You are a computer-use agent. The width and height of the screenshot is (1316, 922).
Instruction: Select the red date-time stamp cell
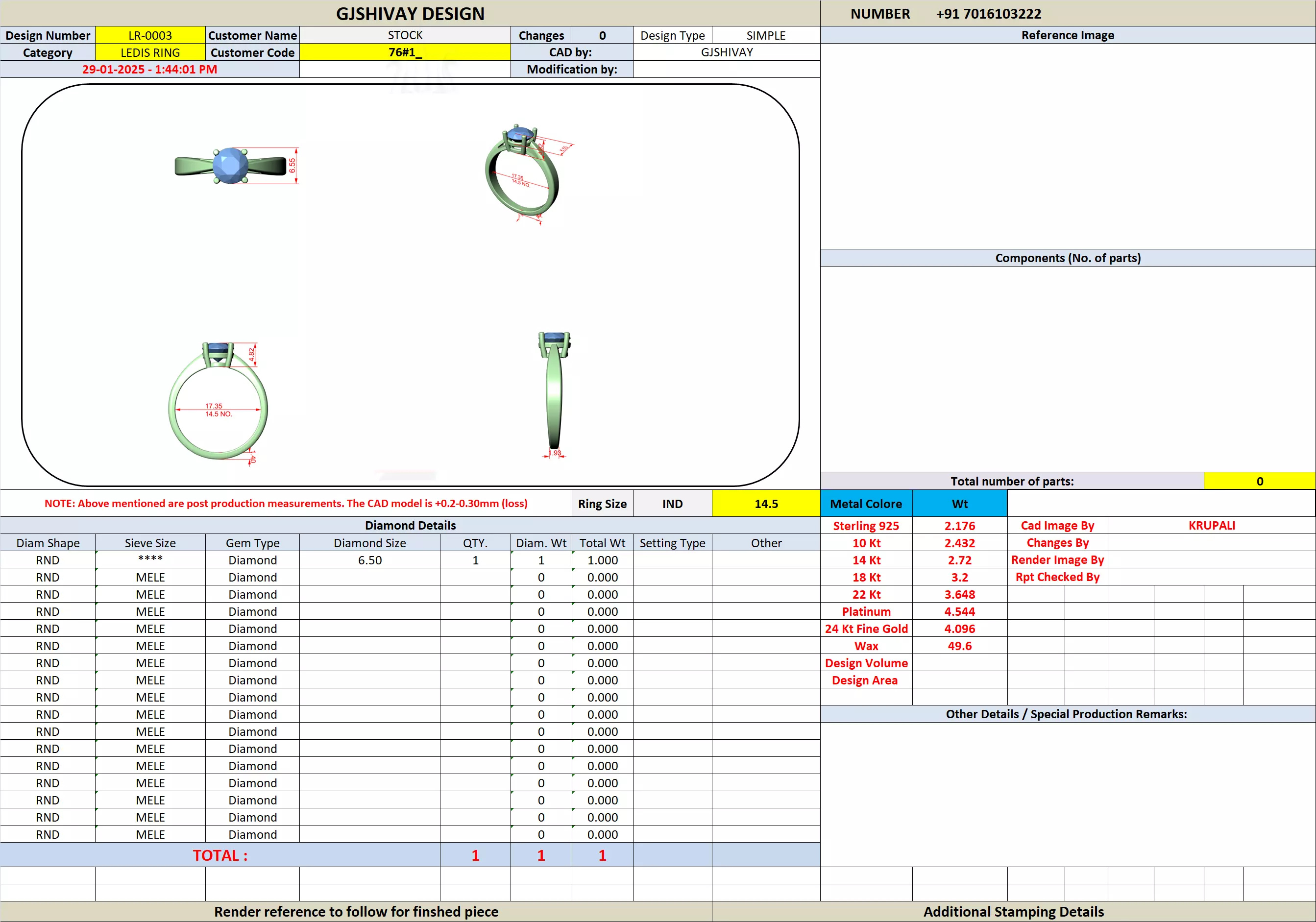(x=149, y=70)
